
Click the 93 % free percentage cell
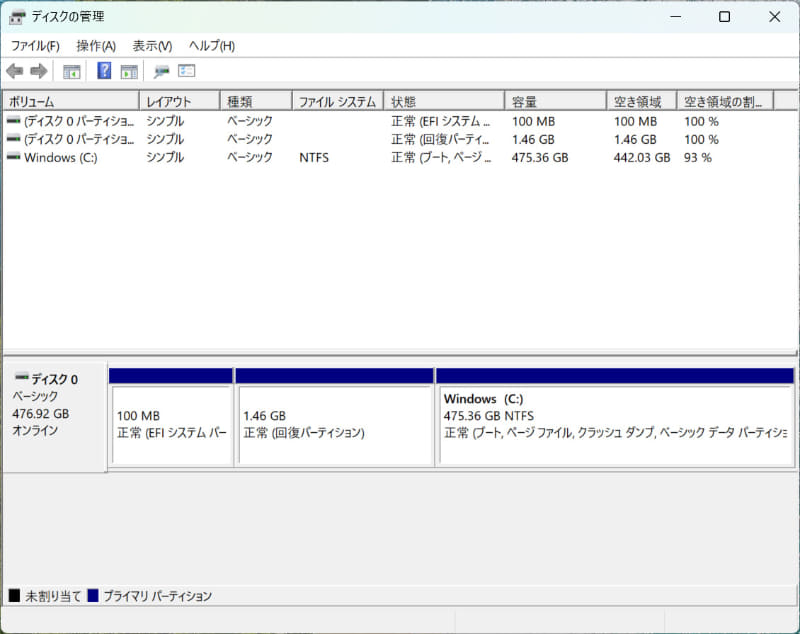[x=698, y=158]
